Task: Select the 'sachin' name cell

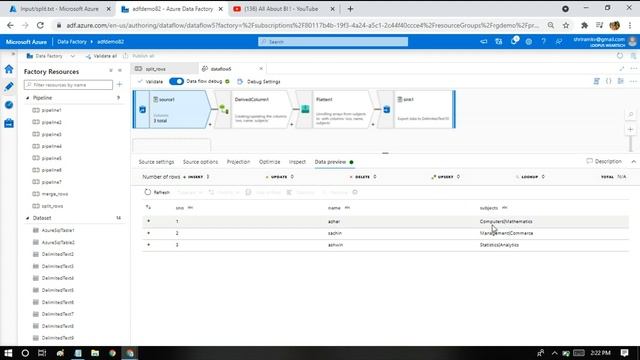Action: (x=335, y=233)
